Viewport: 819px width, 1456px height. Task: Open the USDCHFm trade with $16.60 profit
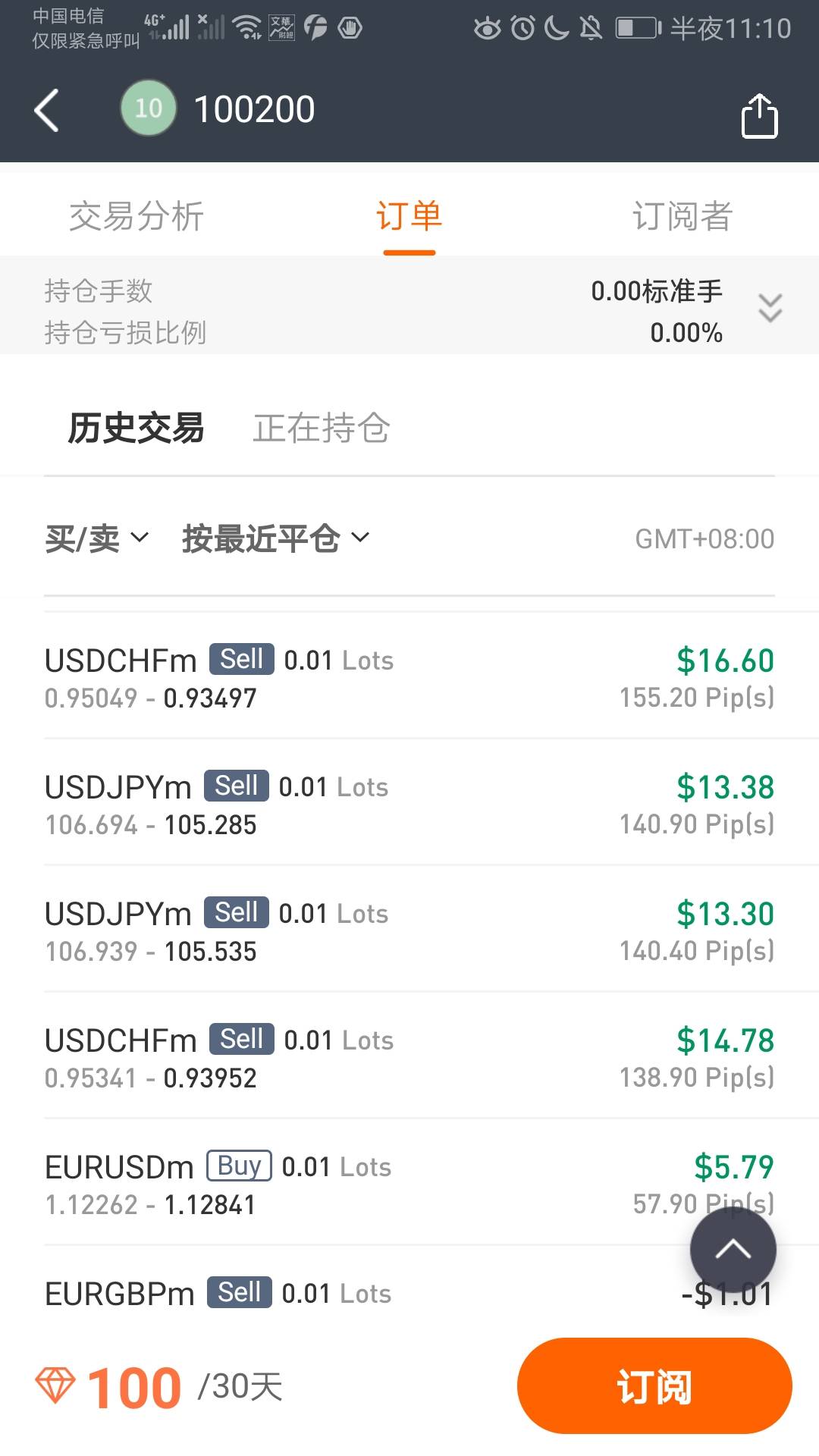(x=409, y=677)
